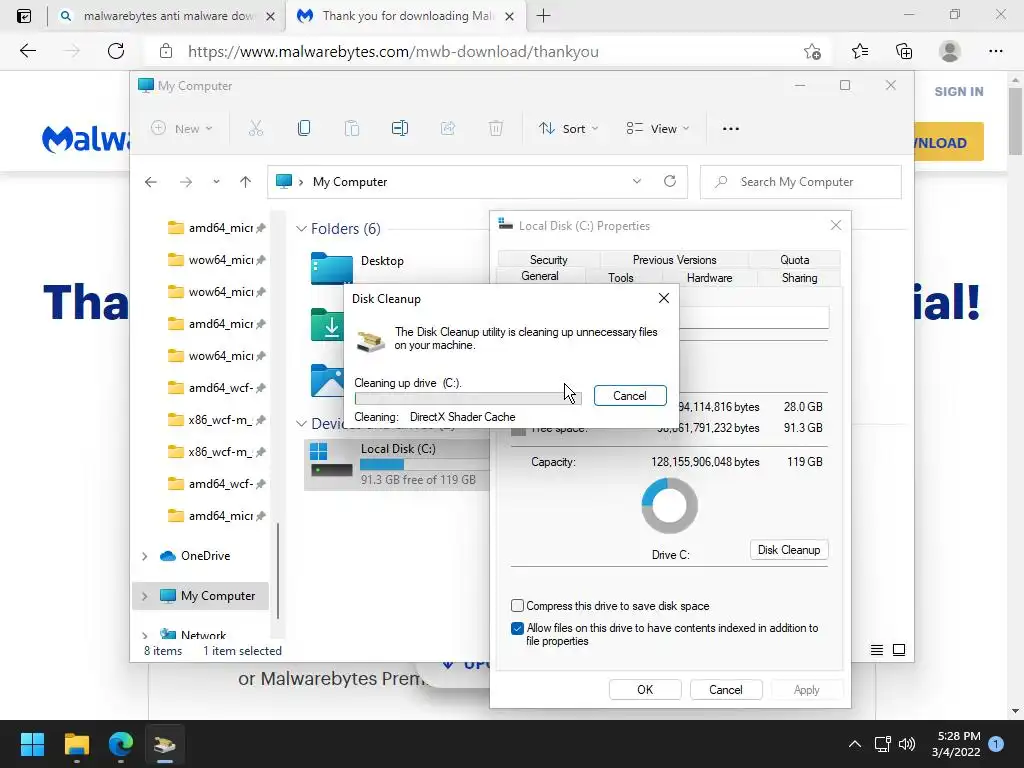Switch to the Hardware tab
The width and height of the screenshot is (1024, 768).
tap(709, 278)
